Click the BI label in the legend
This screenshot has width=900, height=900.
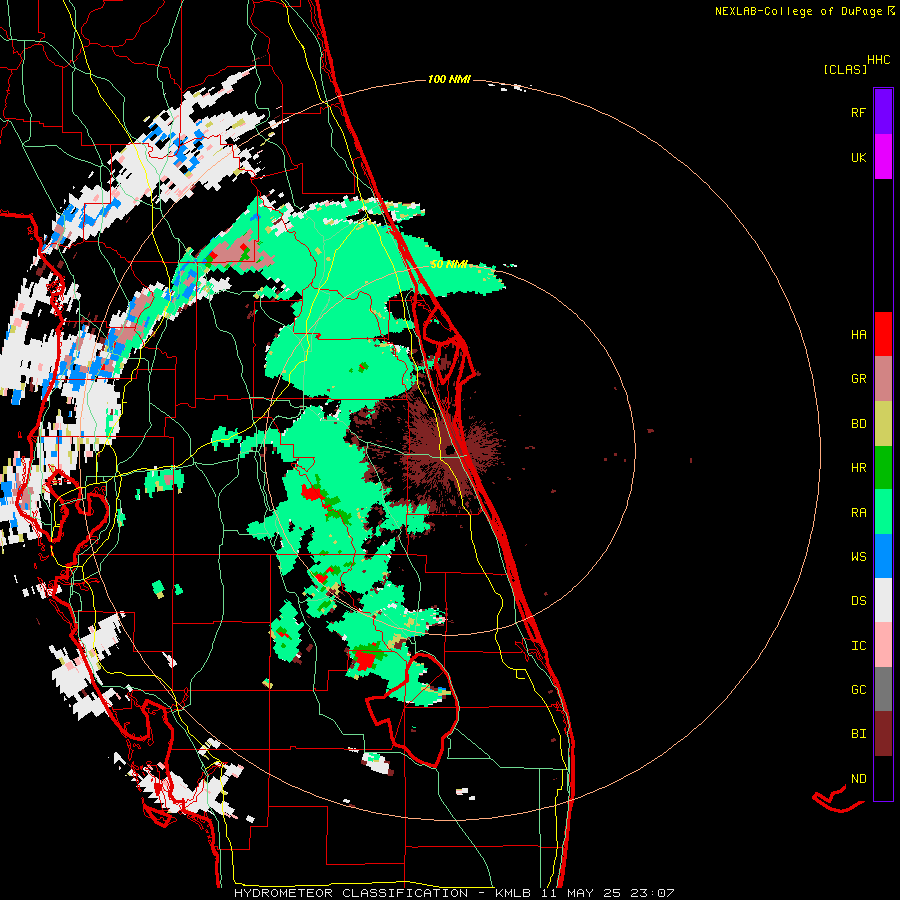[858, 734]
